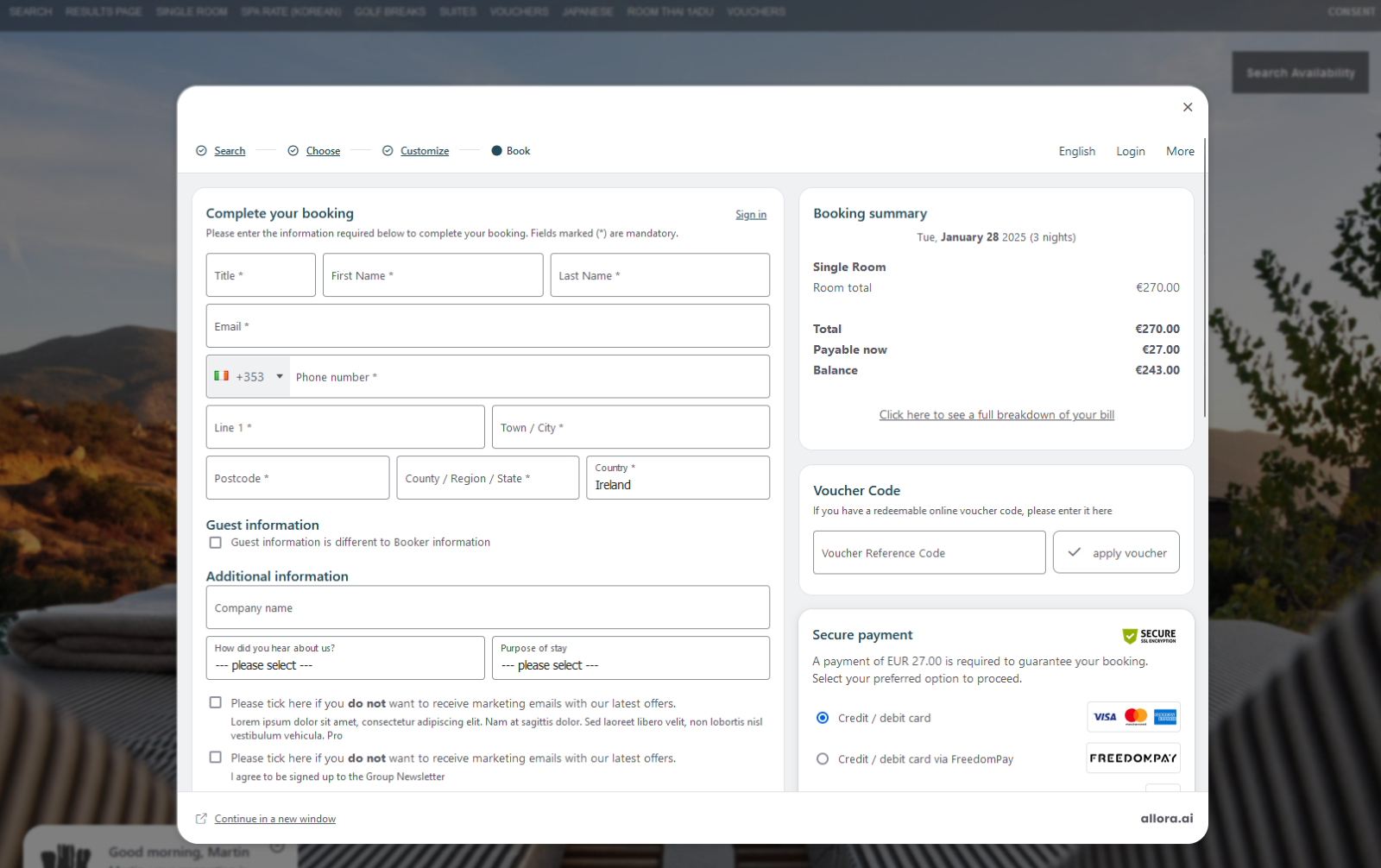The height and width of the screenshot is (868, 1381).
Task: Focus the Email input field
Action: click(x=488, y=326)
